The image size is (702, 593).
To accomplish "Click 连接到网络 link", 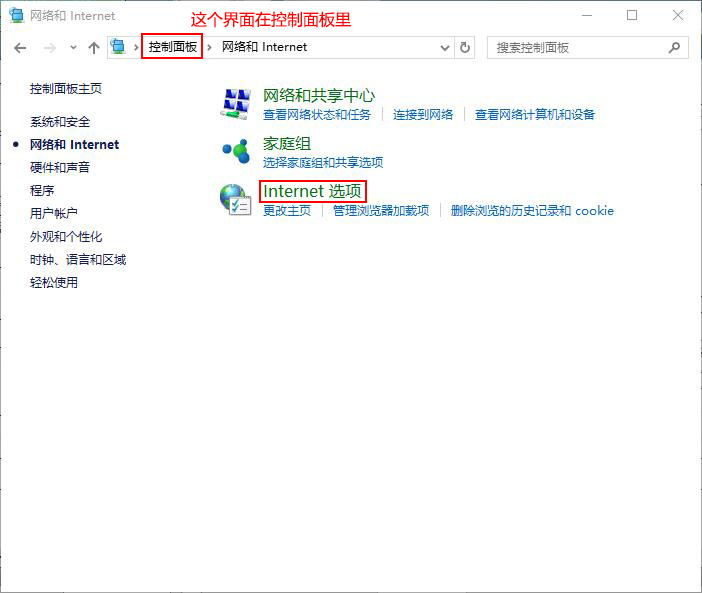I will pos(423,115).
